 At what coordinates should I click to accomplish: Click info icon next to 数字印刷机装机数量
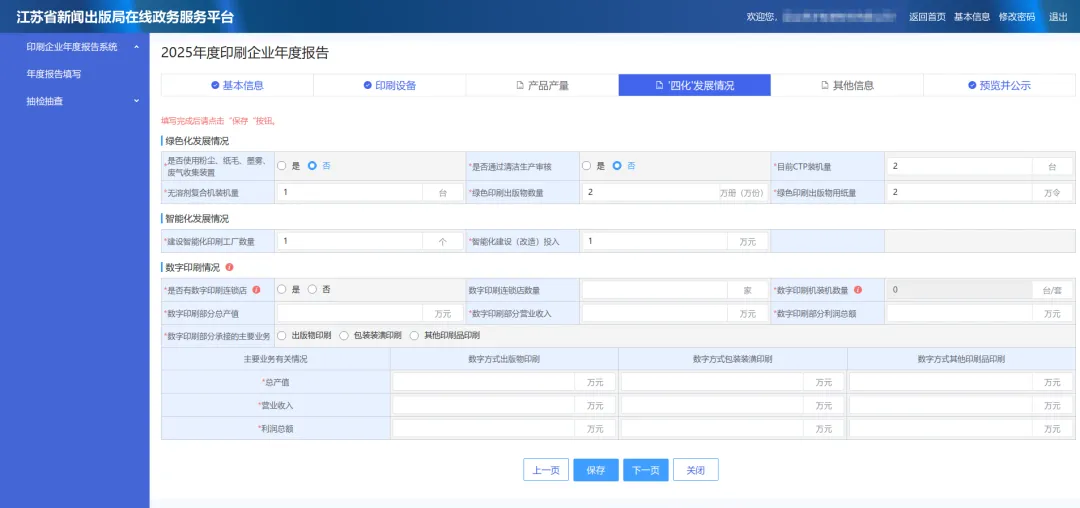pyautogui.click(x=858, y=290)
